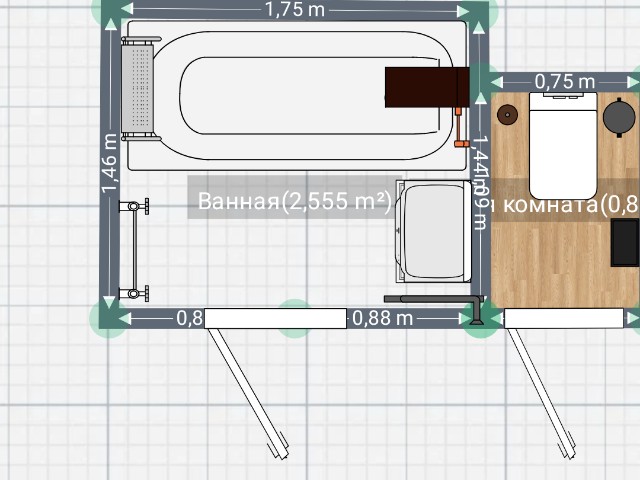The height and width of the screenshot is (480, 640).
Task: Select the perforated bath seat on tub
Action: pos(140,88)
